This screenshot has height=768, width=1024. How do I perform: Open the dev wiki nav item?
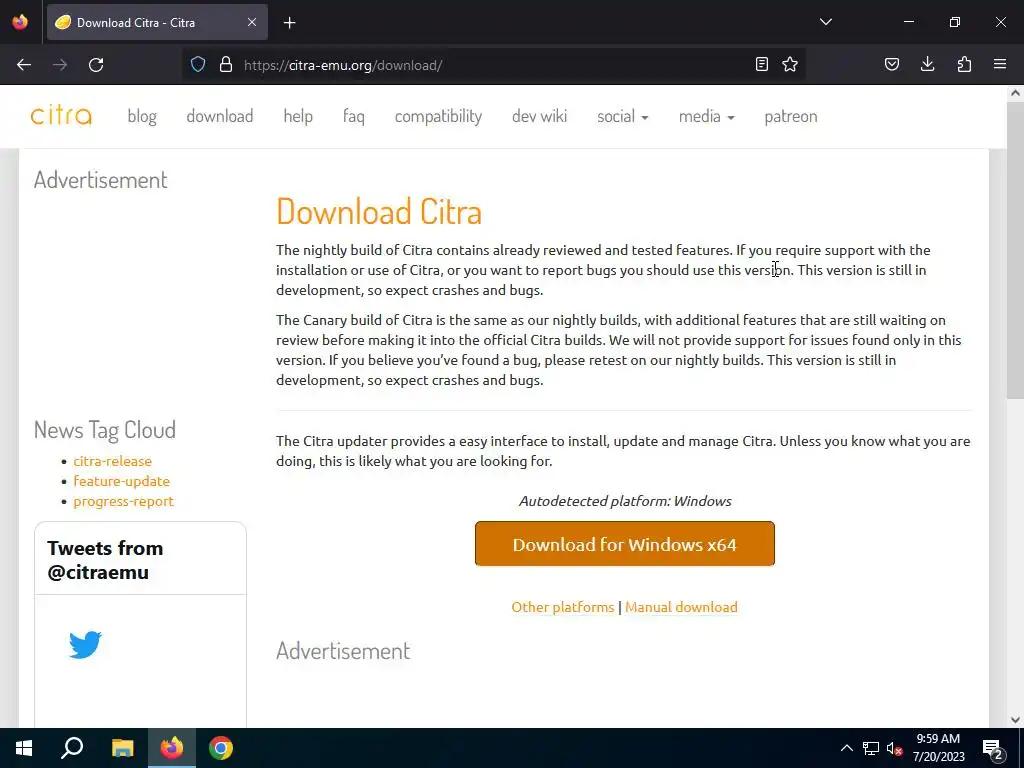pyautogui.click(x=539, y=116)
